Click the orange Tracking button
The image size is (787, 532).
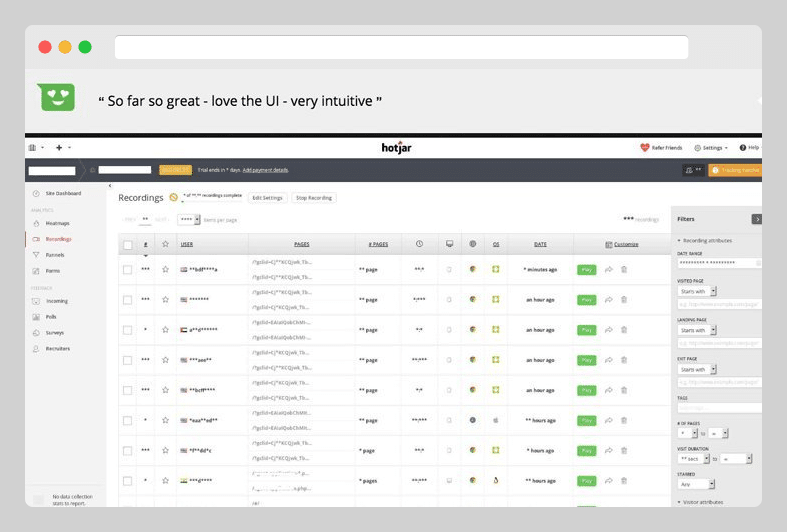click(735, 170)
